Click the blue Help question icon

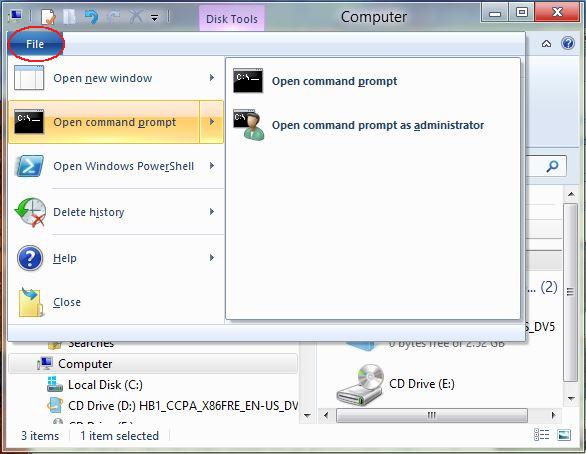pos(568,43)
